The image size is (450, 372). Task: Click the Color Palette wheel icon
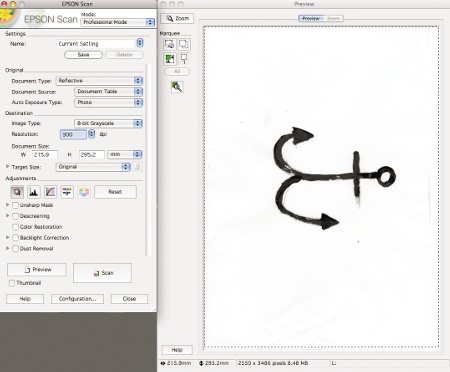(x=84, y=192)
